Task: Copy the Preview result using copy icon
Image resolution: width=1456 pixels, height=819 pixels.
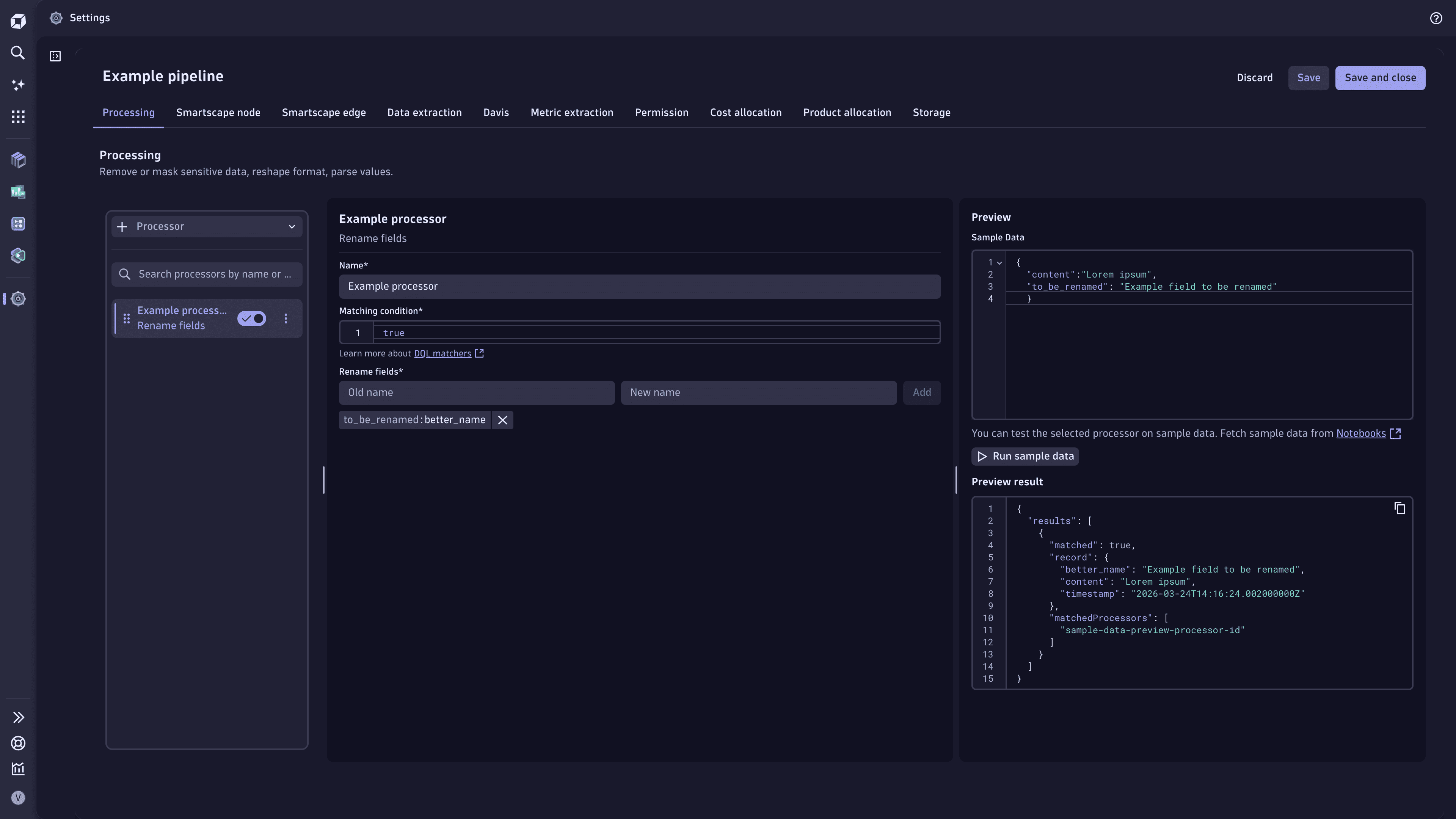Action: (x=1400, y=508)
